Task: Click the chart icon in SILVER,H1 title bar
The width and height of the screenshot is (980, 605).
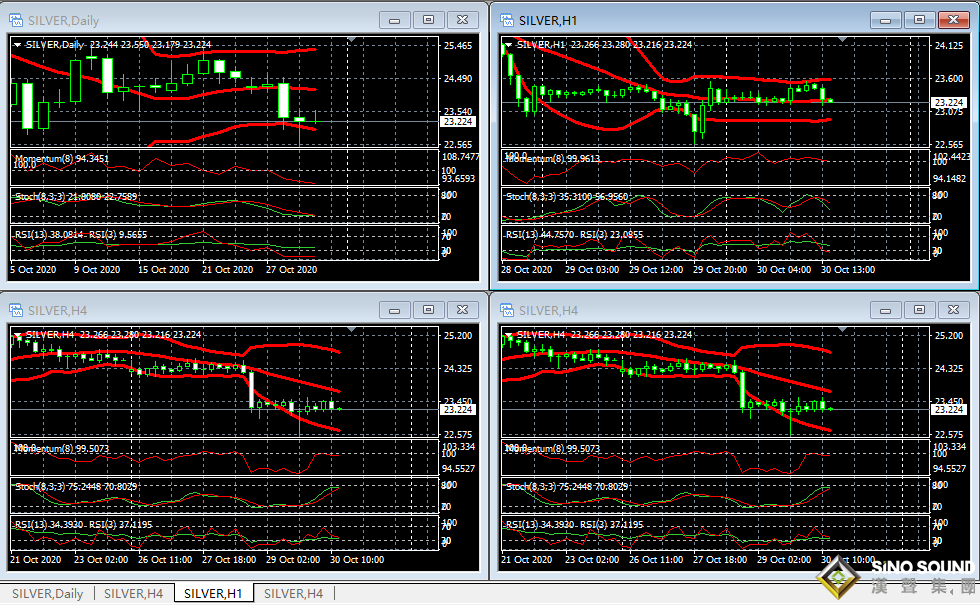Action: [x=507, y=21]
